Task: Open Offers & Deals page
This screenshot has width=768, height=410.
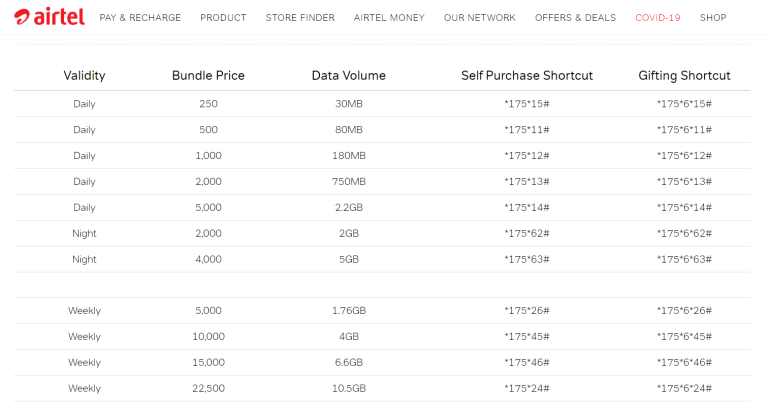Action: [x=575, y=18]
